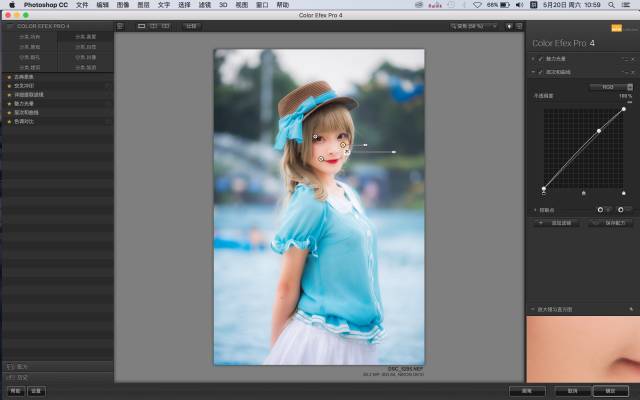Click the opacity slider handle at 100%
This screenshot has height=400, width=640.
[x=630, y=102]
